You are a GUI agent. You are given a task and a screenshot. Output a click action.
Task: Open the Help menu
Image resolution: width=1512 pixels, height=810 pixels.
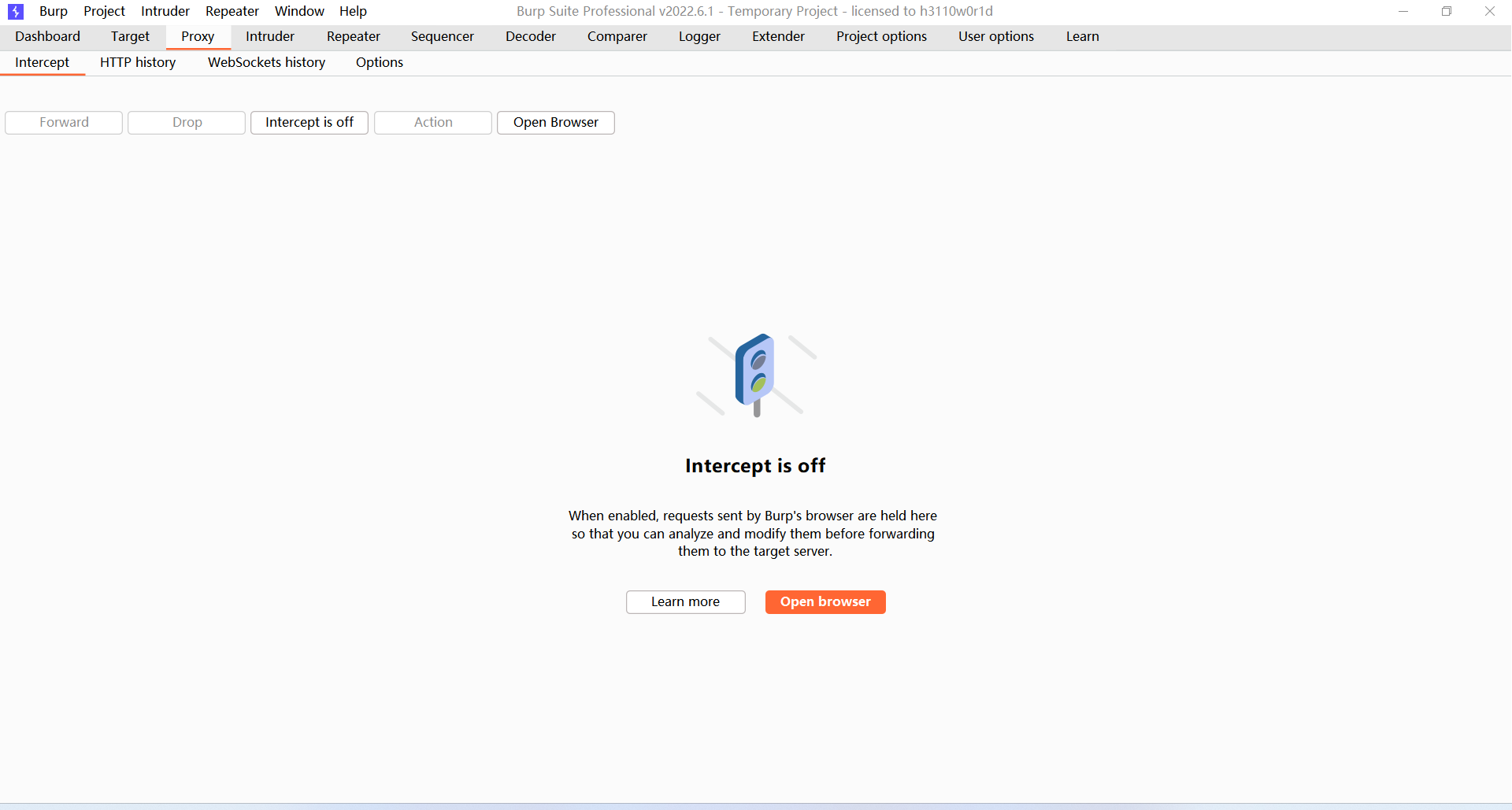pyautogui.click(x=353, y=11)
